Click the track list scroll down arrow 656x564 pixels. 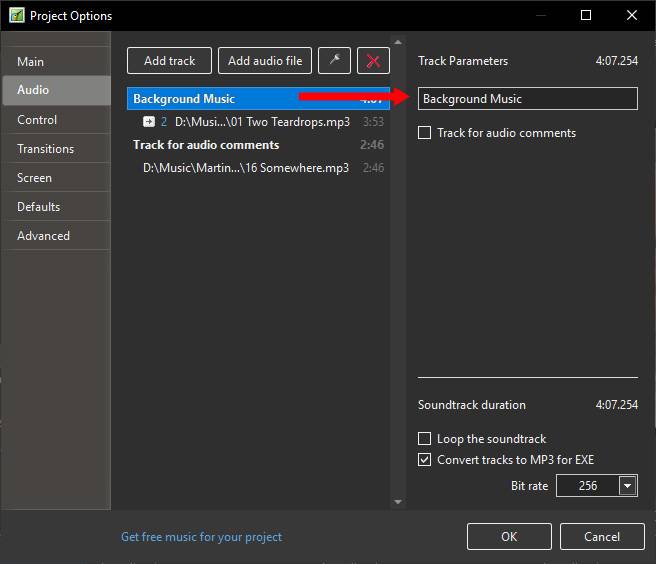click(x=398, y=501)
